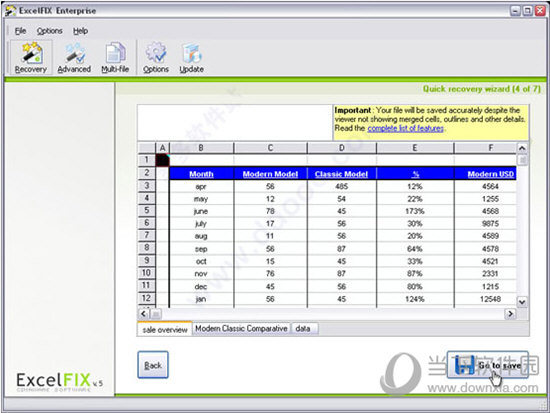Switch to the data sheet tab
The image size is (550, 413).
click(303, 328)
